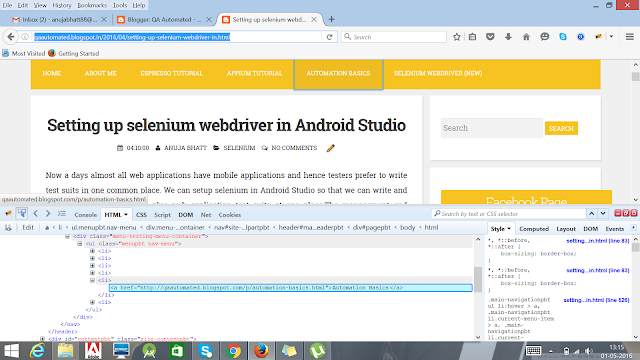The width and height of the screenshot is (640, 360).
Task: Collapse the expanded li node
Action: (92, 280)
